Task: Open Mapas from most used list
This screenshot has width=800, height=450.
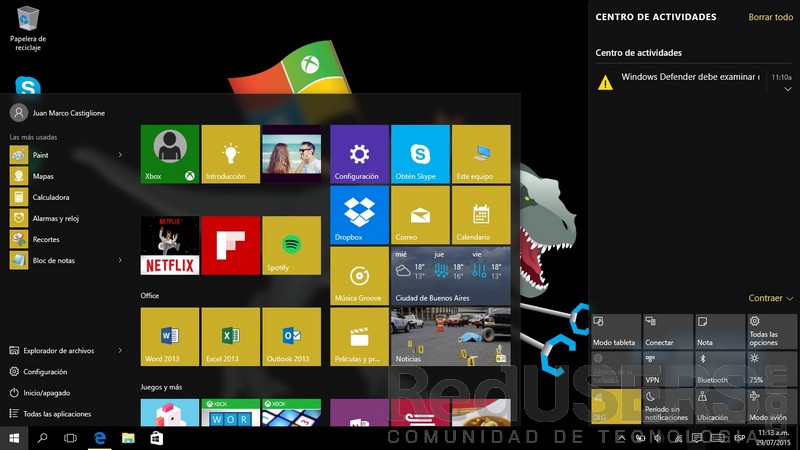Action: tap(66, 176)
